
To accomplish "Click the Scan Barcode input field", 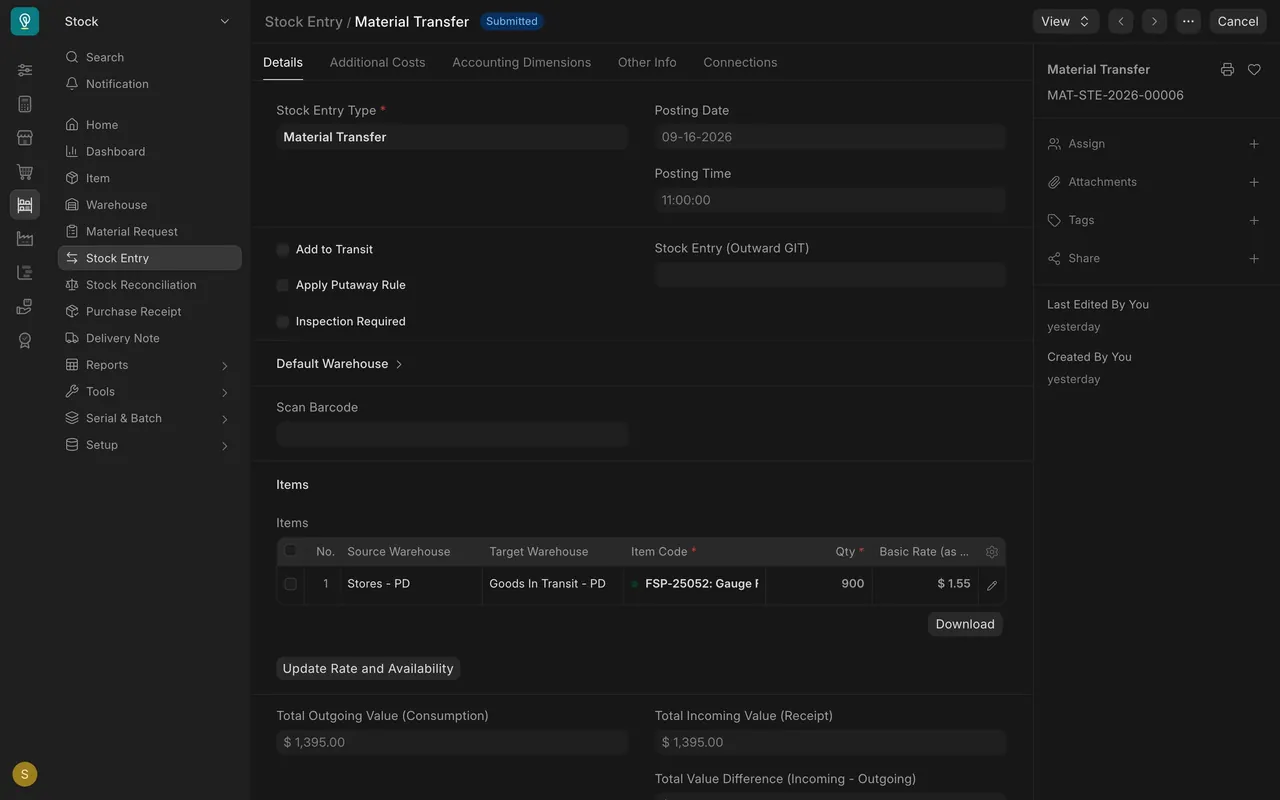I will [x=452, y=434].
